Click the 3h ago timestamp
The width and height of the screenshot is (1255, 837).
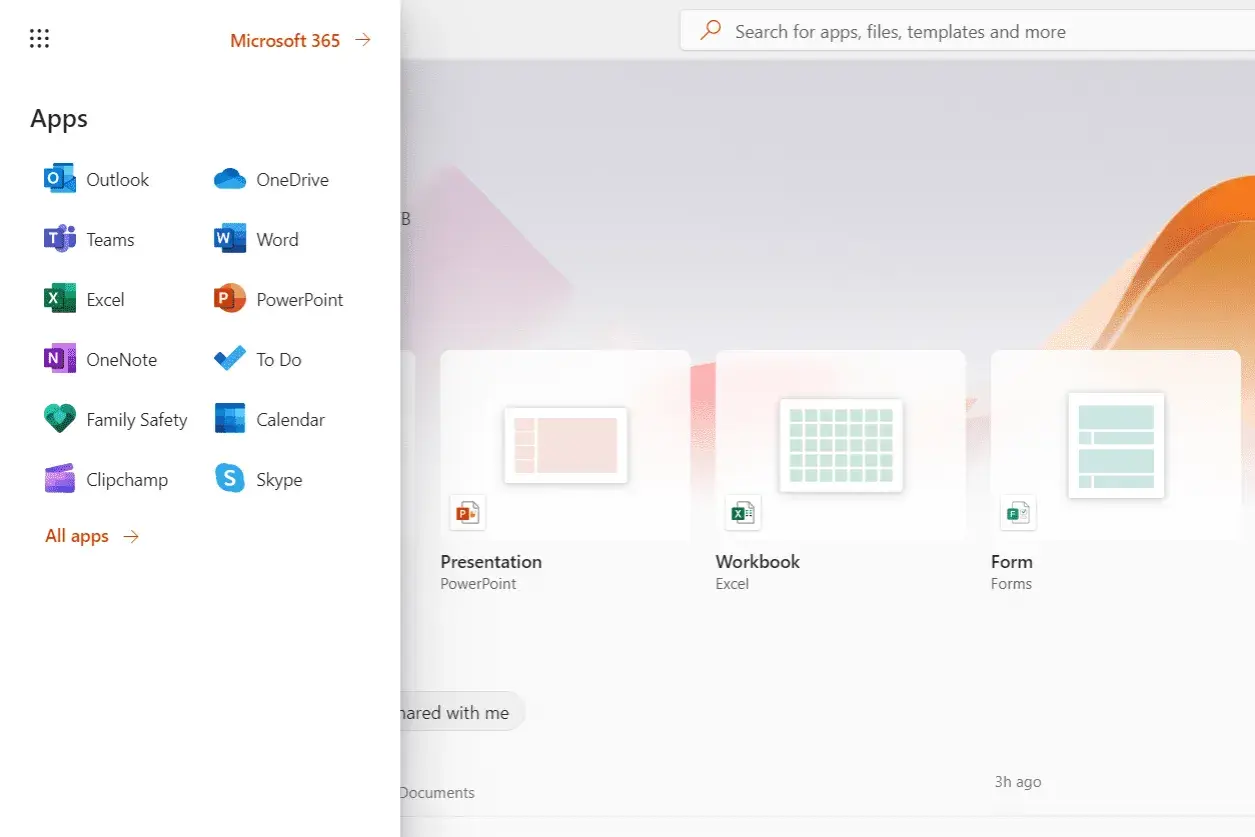click(1018, 782)
